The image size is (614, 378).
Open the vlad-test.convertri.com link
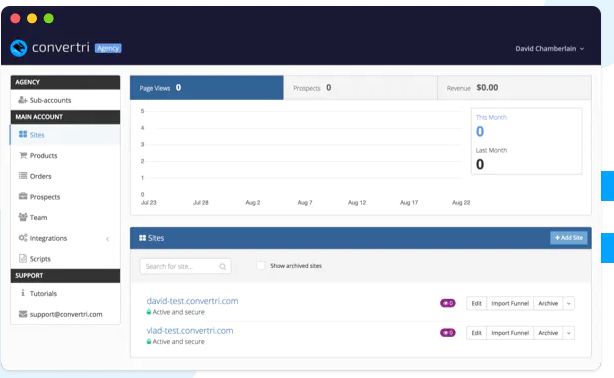pos(190,331)
